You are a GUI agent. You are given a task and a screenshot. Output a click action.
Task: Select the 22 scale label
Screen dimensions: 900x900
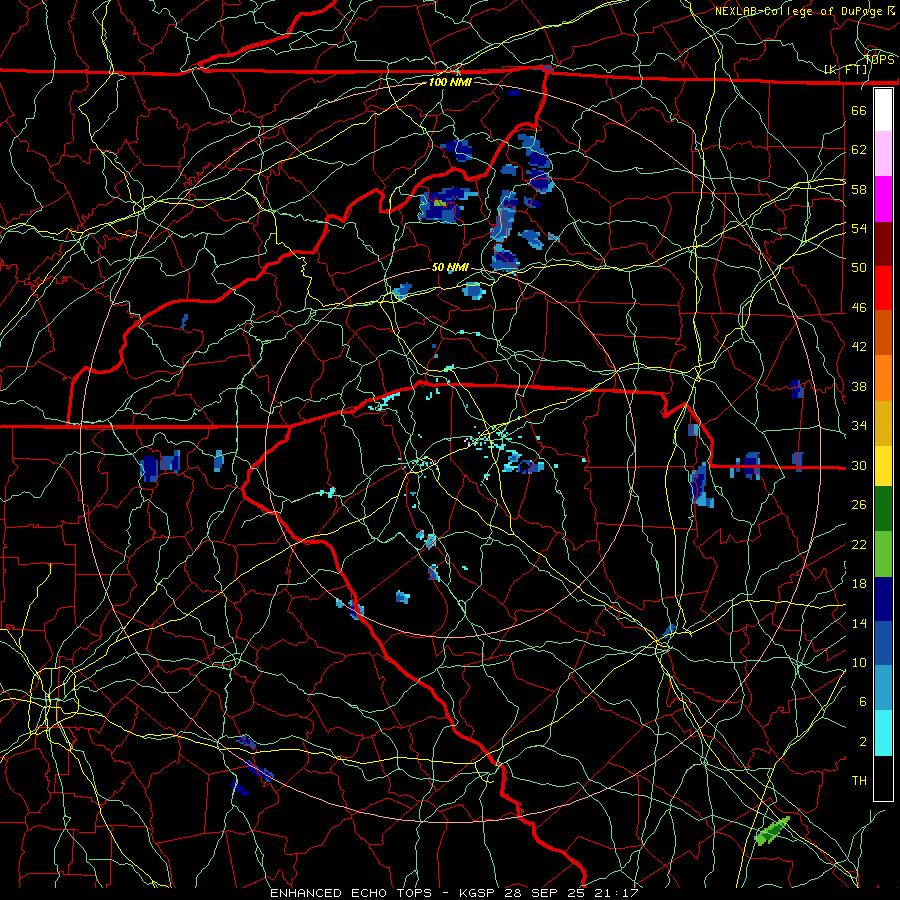click(x=859, y=544)
